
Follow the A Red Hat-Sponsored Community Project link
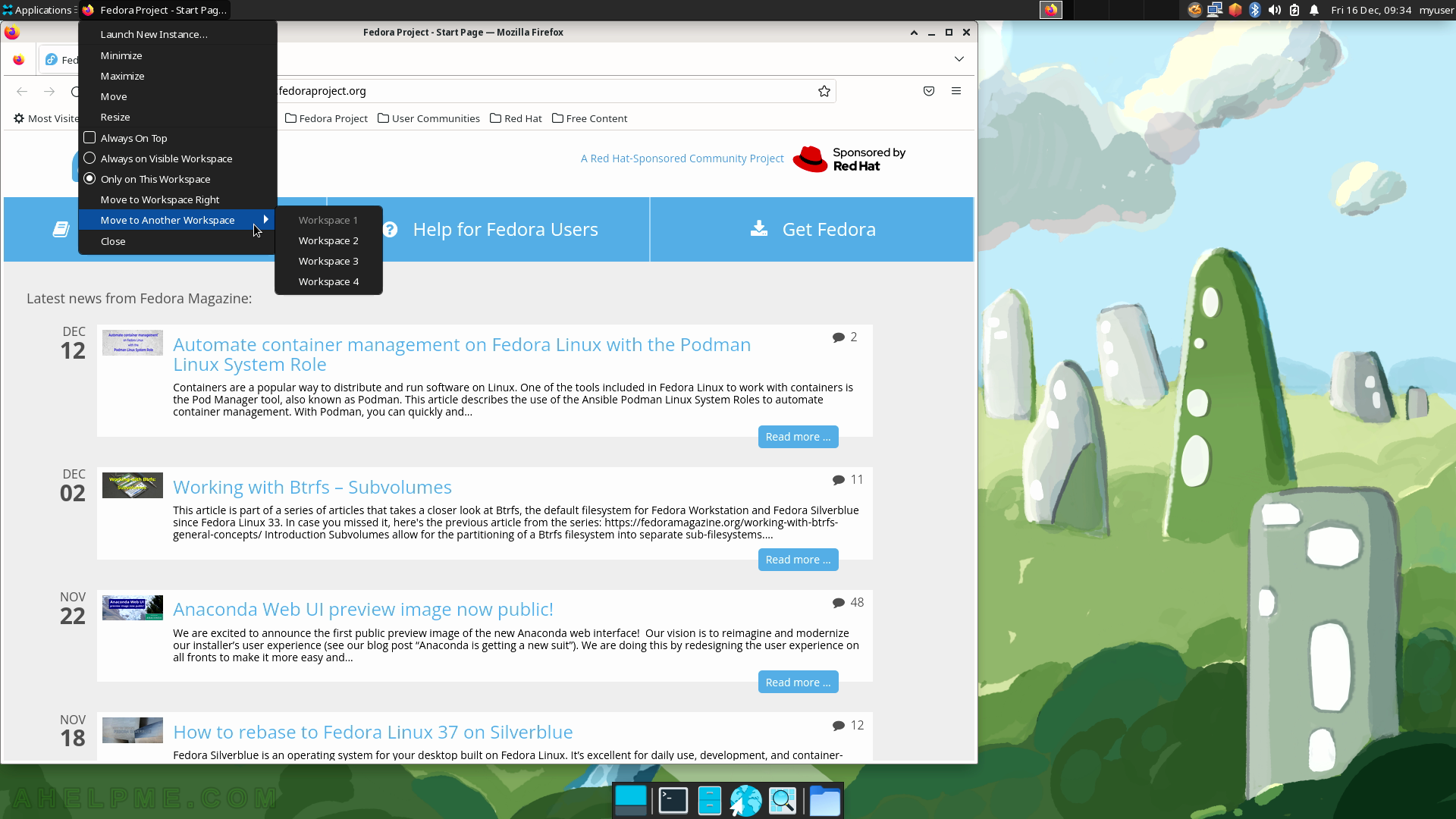coord(682,158)
